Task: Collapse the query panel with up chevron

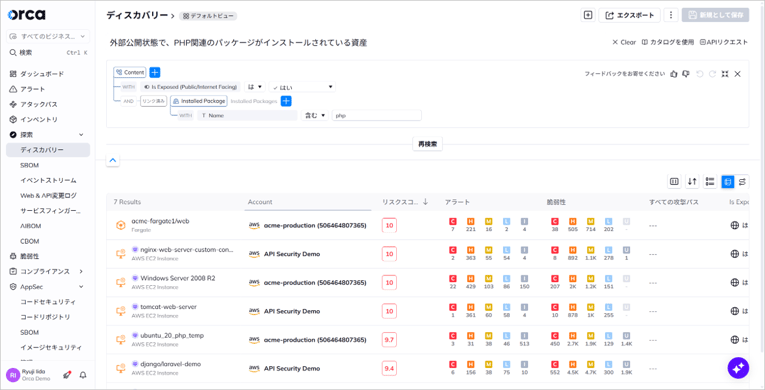Action: coord(113,160)
